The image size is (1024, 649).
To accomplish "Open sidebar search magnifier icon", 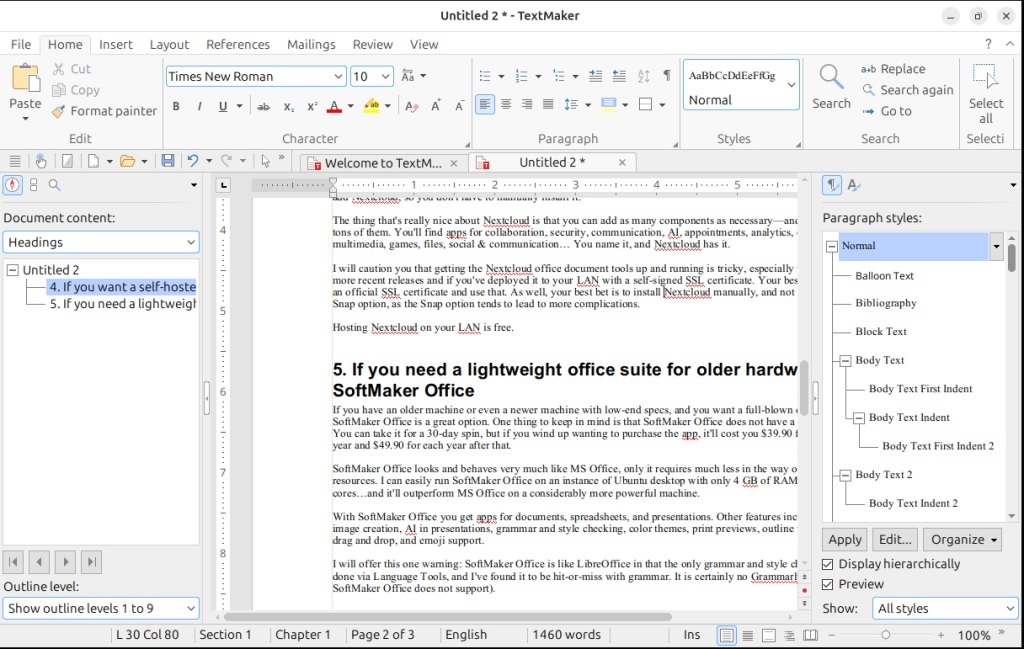I will (x=54, y=185).
